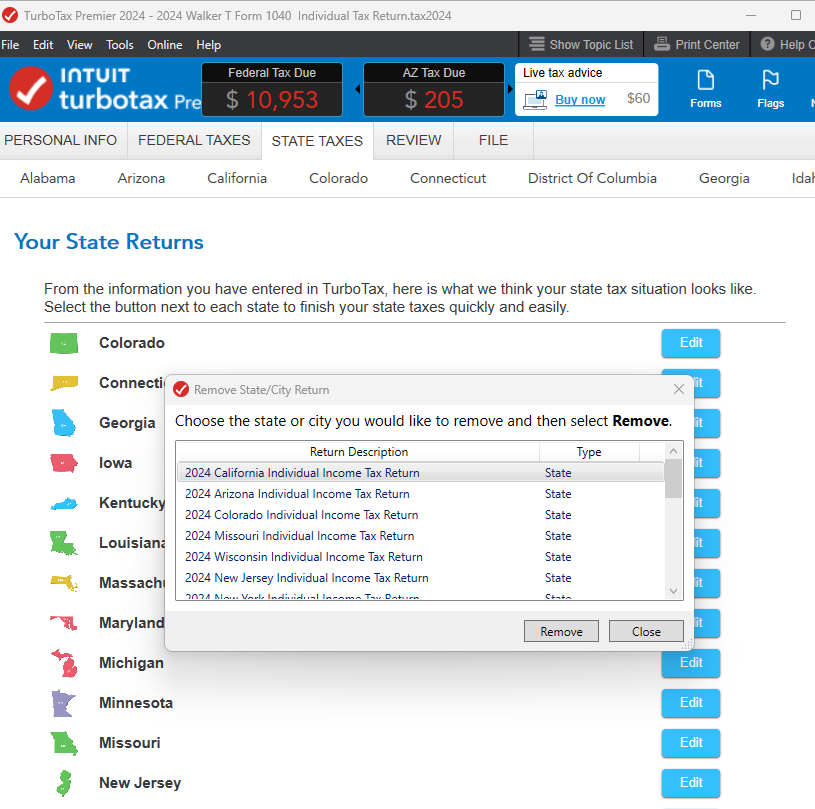Open the Tools menu
Viewport: 815px width, 809px height.
(120, 45)
